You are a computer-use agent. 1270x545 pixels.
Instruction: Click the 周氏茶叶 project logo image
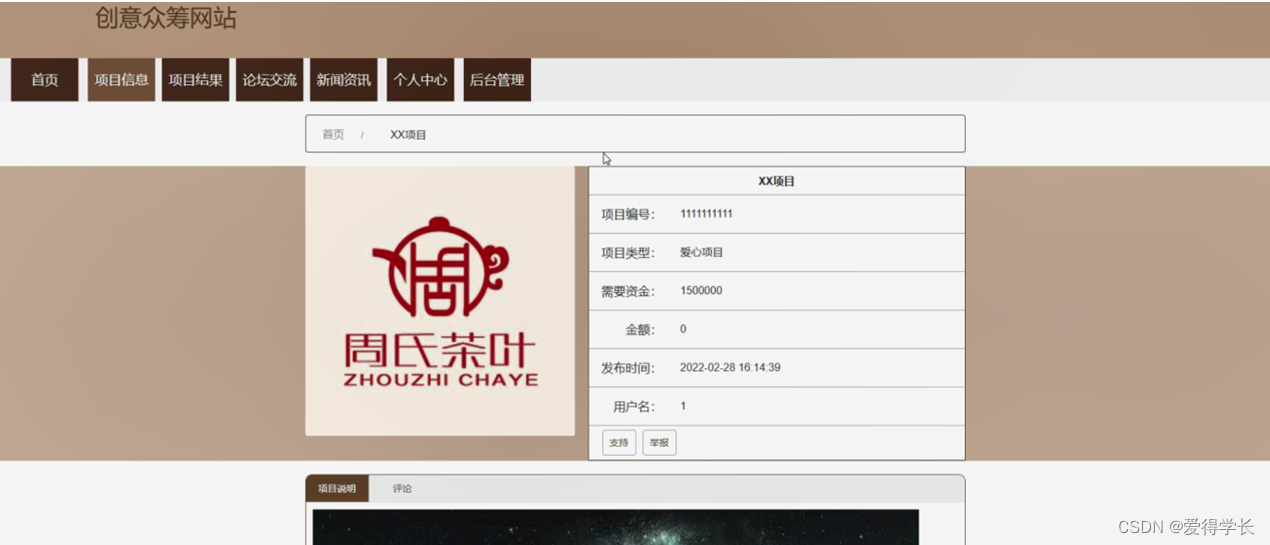(440, 301)
